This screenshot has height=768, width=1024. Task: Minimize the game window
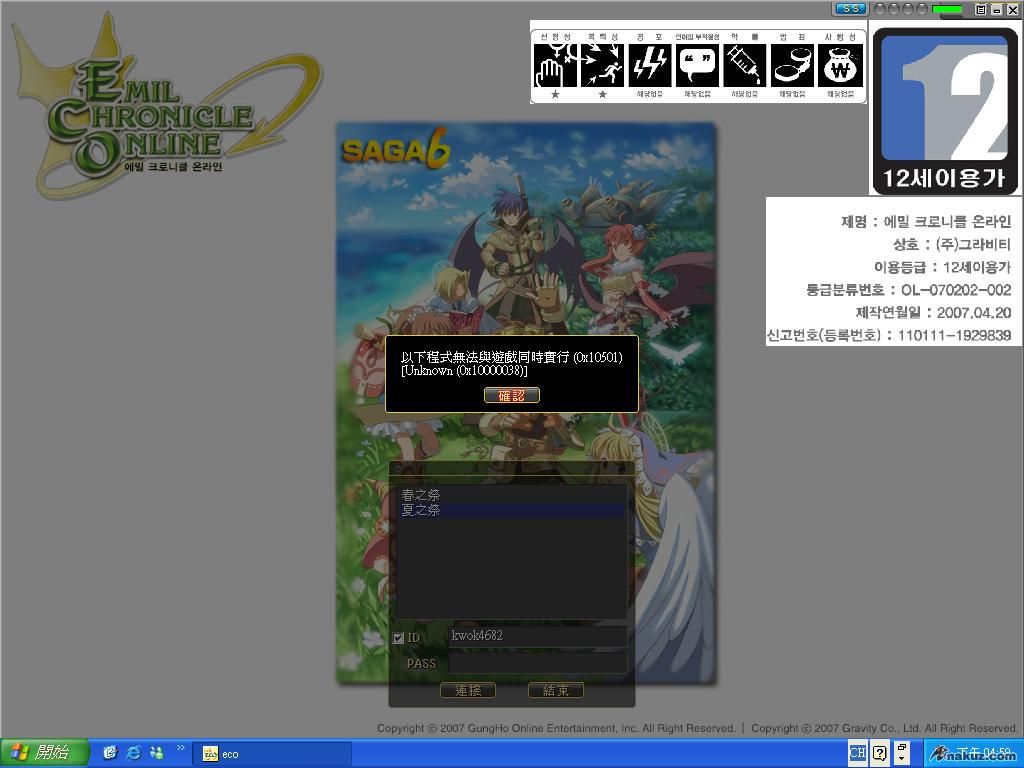pos(997,9)
